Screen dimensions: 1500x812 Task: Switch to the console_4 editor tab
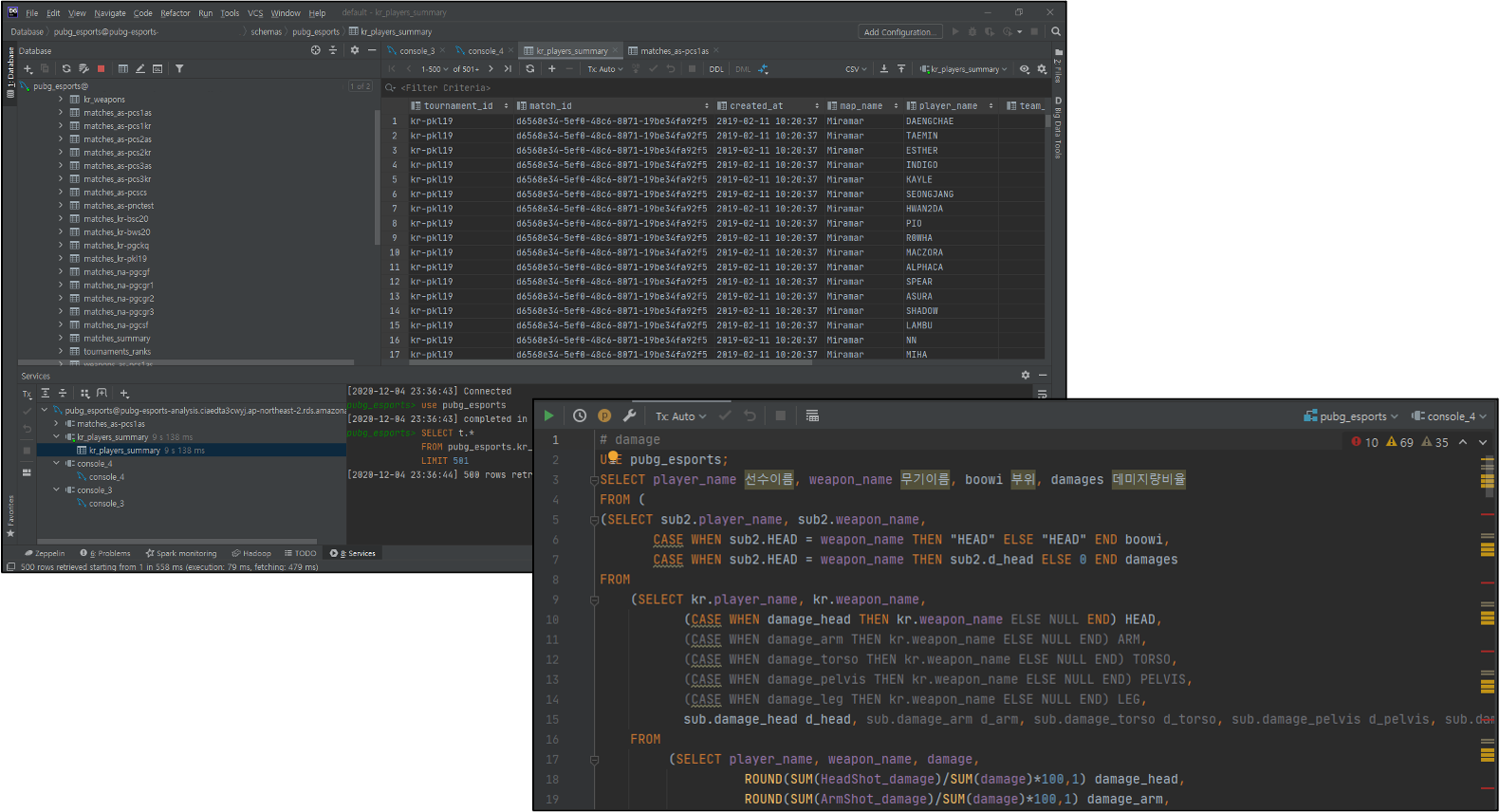(x=484, y=50)
